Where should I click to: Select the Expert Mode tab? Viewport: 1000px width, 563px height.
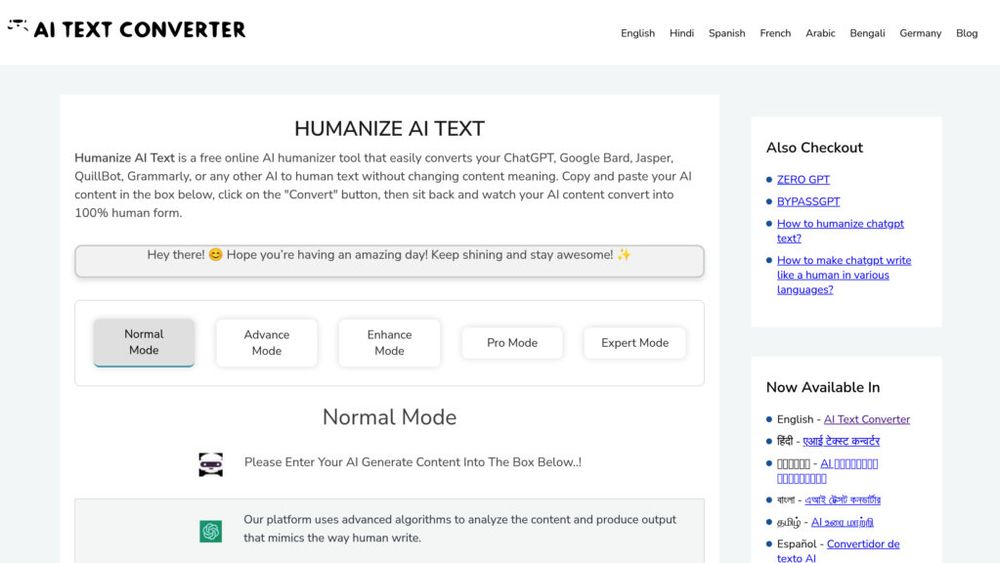point(635,342)
